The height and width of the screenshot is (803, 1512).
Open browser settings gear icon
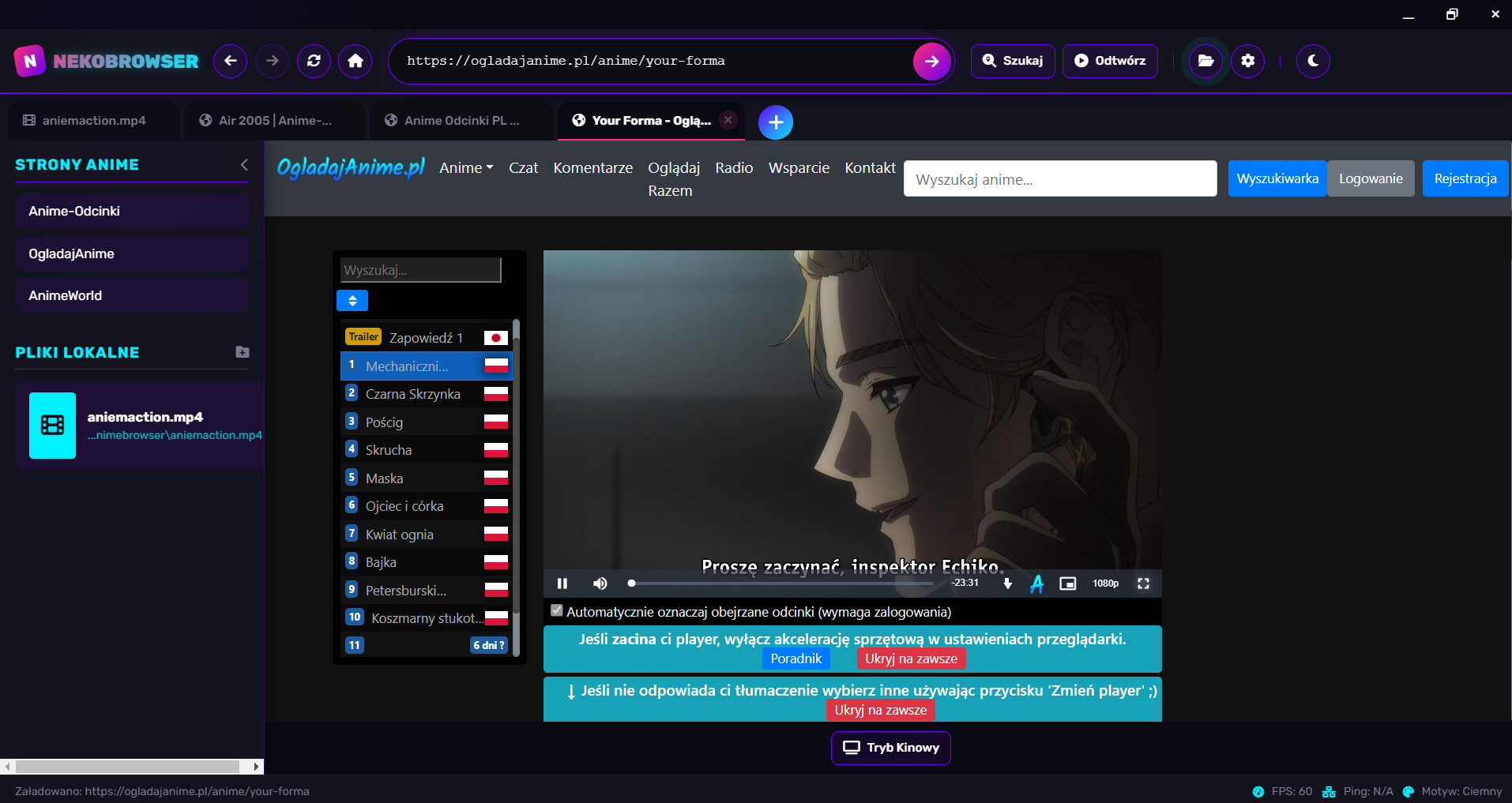[x=1248, y=61]
